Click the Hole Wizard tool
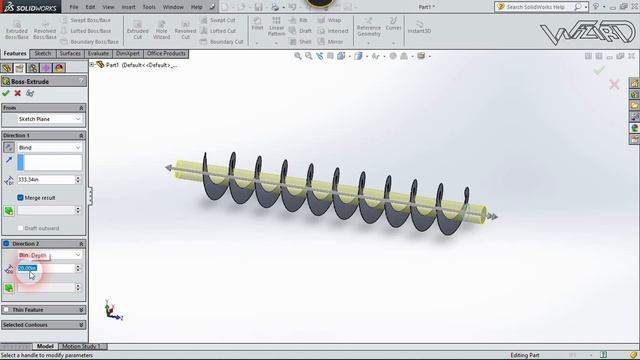Image resolution: width=640 pixels, height=360 pixels. click(x=162, y=29)
